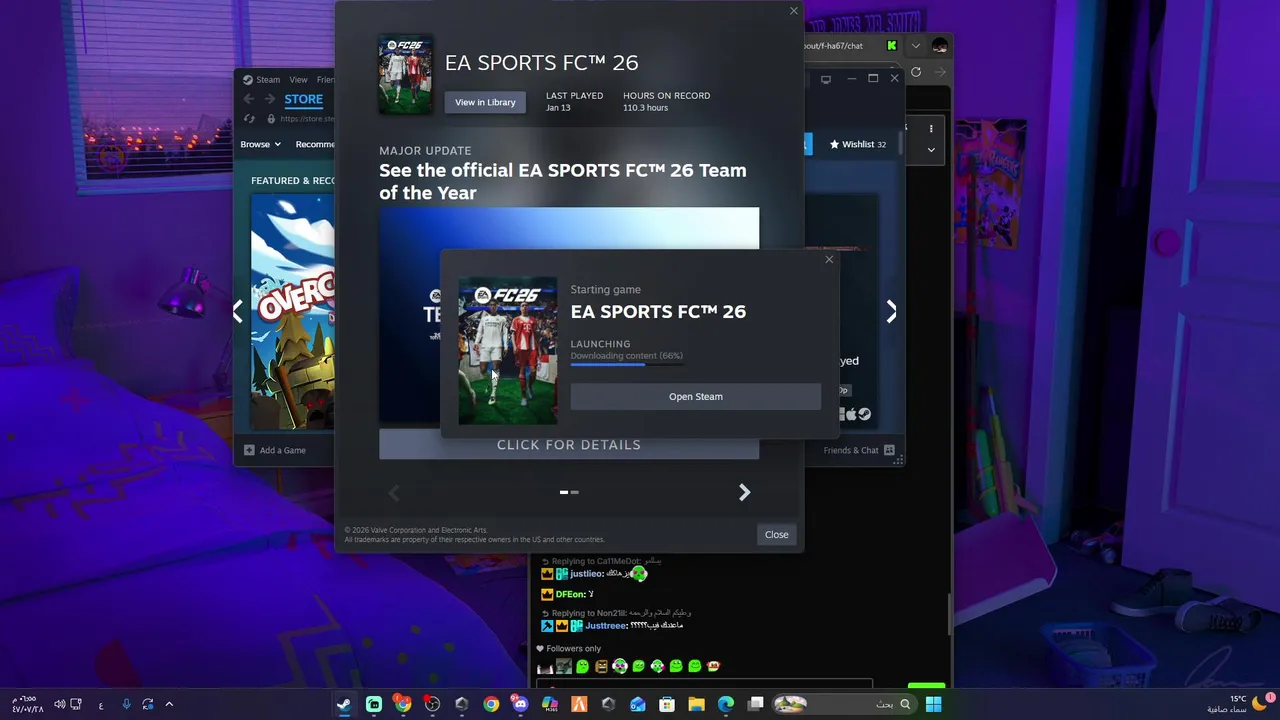The image size is (1280, 720).
Task: Expand the chevron below the three-dot menu
Action: tap(931, 150)
